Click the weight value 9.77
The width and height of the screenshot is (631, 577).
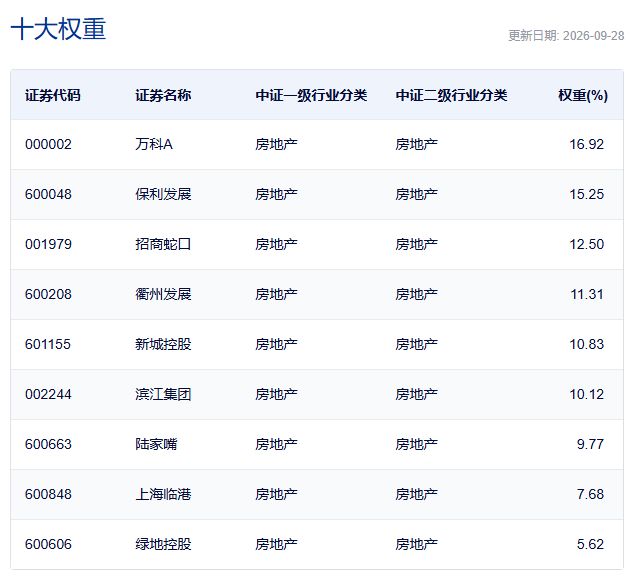590,444
